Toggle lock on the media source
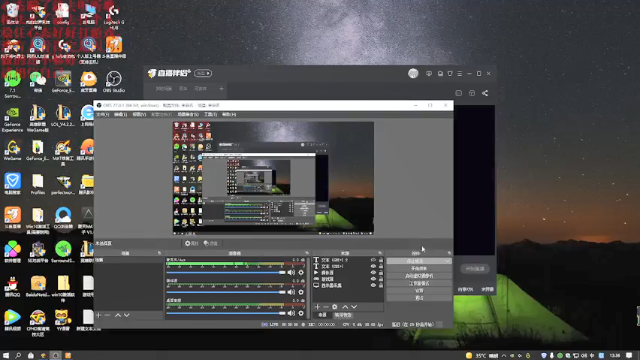The width and height of the screenshot is (640, 360). [381, 272]
